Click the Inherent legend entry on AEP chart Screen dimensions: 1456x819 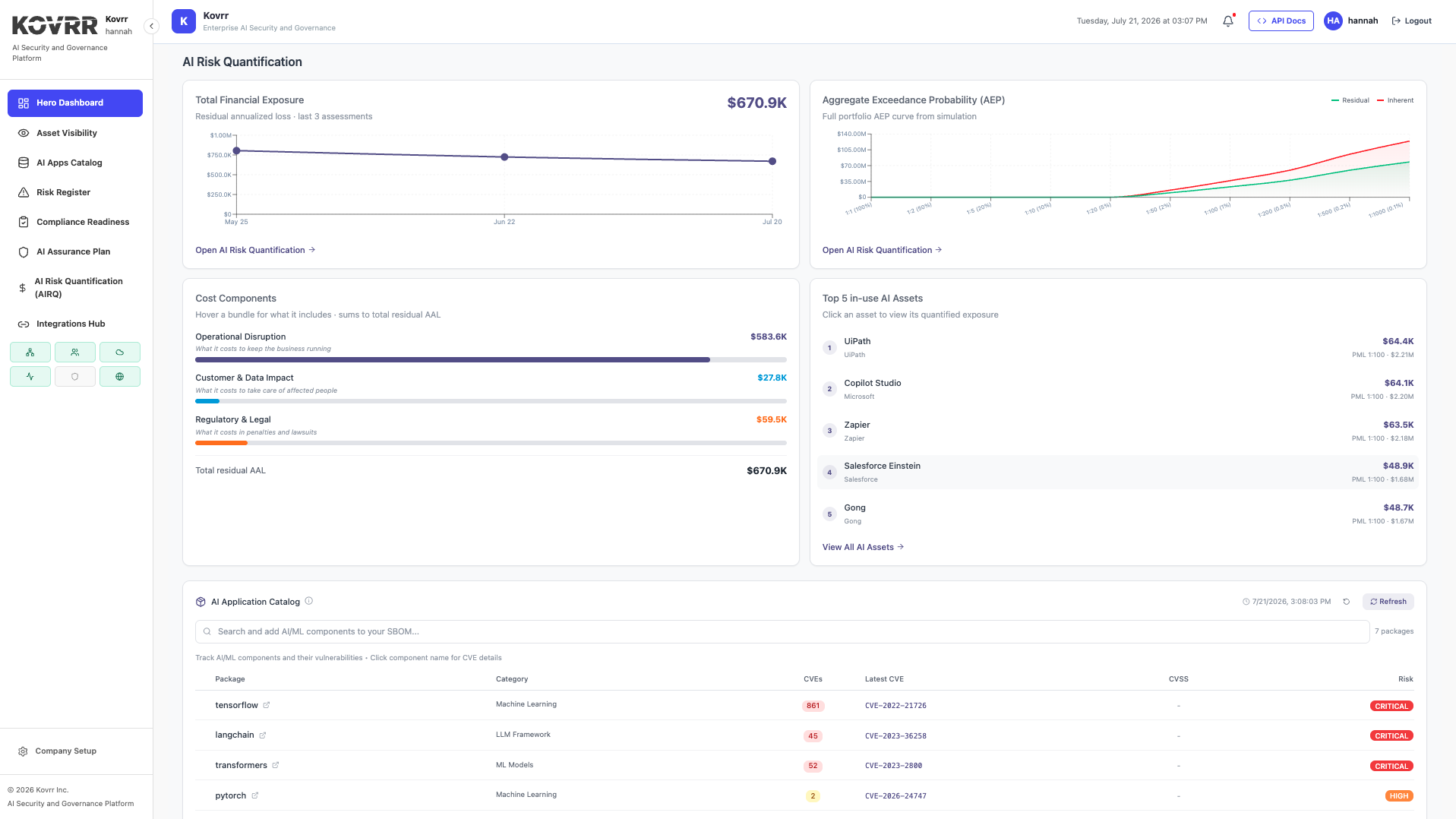point(1395,100)
